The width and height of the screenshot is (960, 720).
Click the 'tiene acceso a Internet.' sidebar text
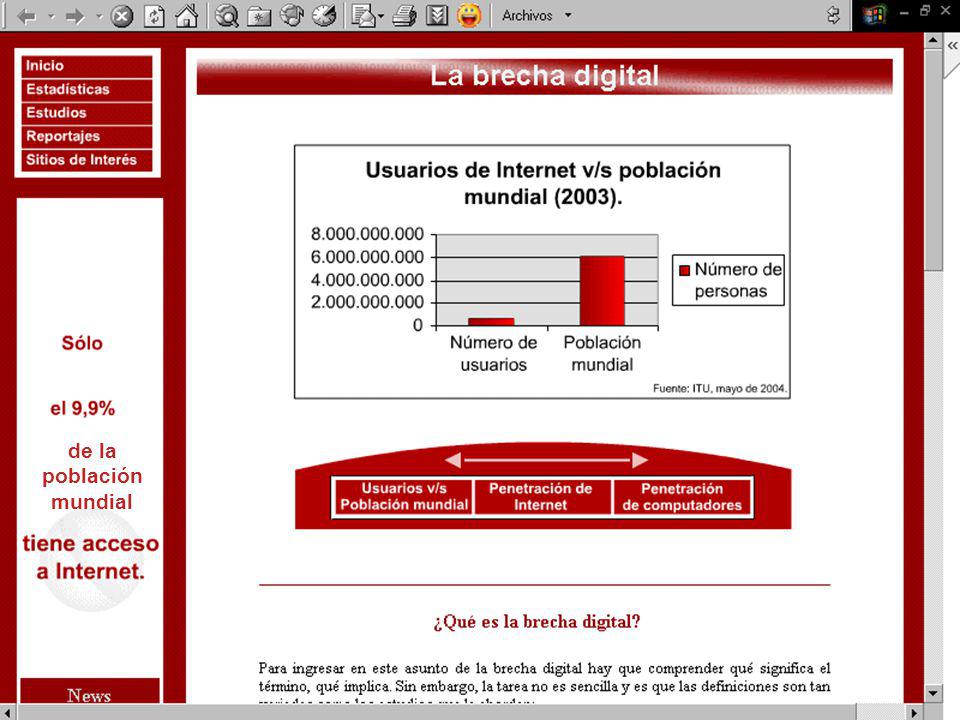pyautogui.click(x=91, y=557)
